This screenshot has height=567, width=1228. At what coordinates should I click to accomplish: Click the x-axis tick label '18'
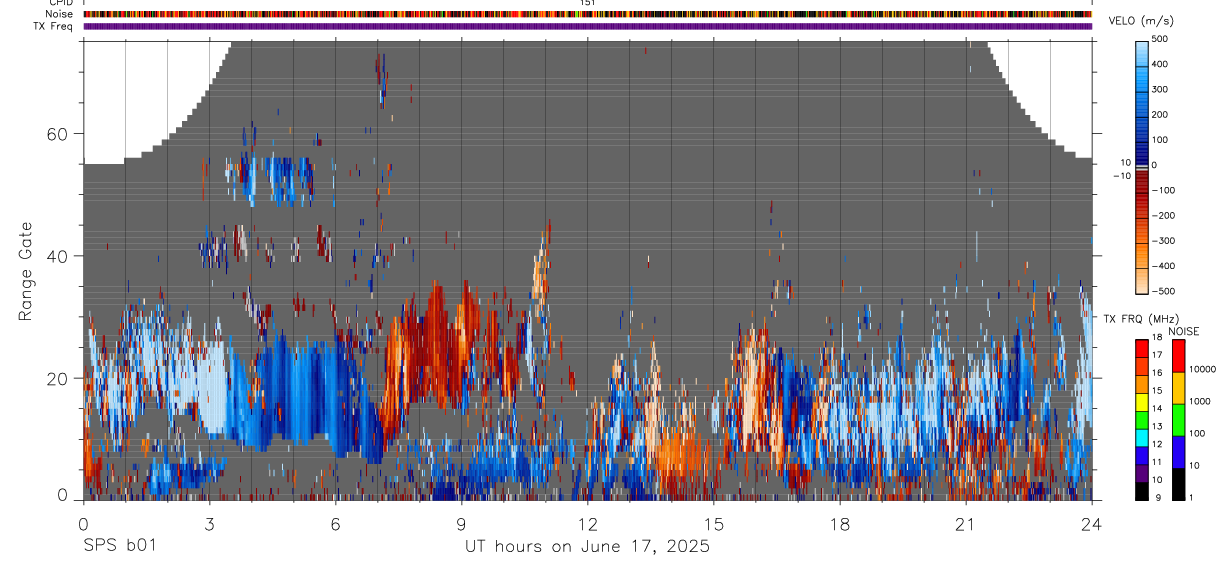pyautogui.click(x=840, y=524)
